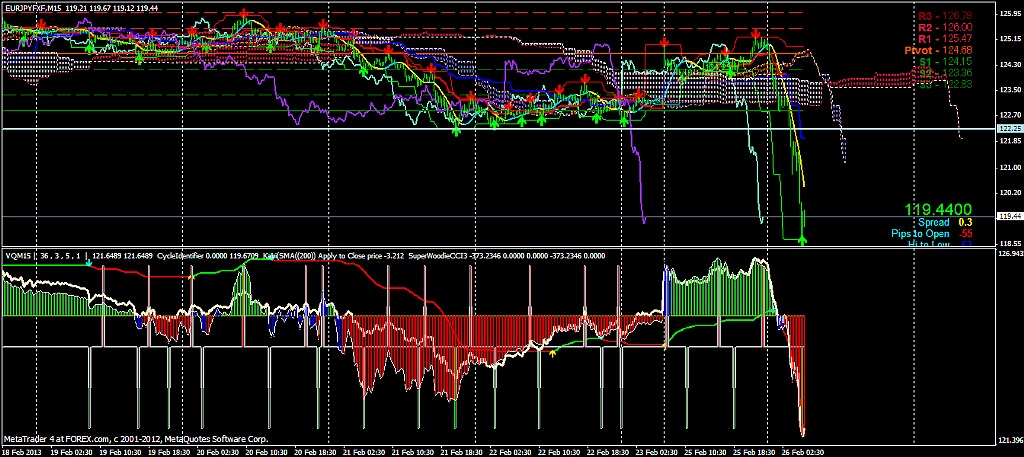Viewport: 1024px width, 457px height.
Task: Click the 119.44 current price tag on axis
Action: (x=1009, y=216)
